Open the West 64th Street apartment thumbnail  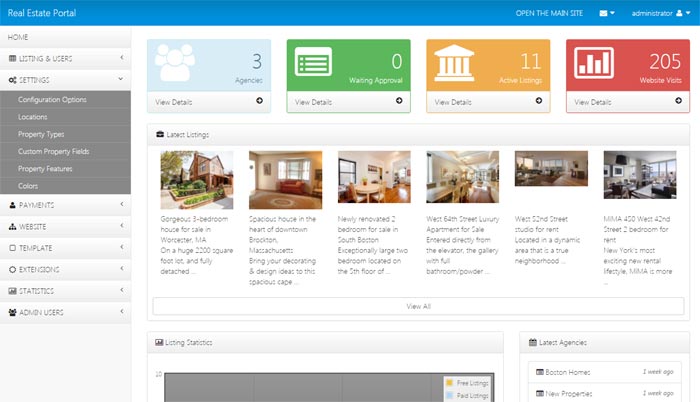[462, 177]
